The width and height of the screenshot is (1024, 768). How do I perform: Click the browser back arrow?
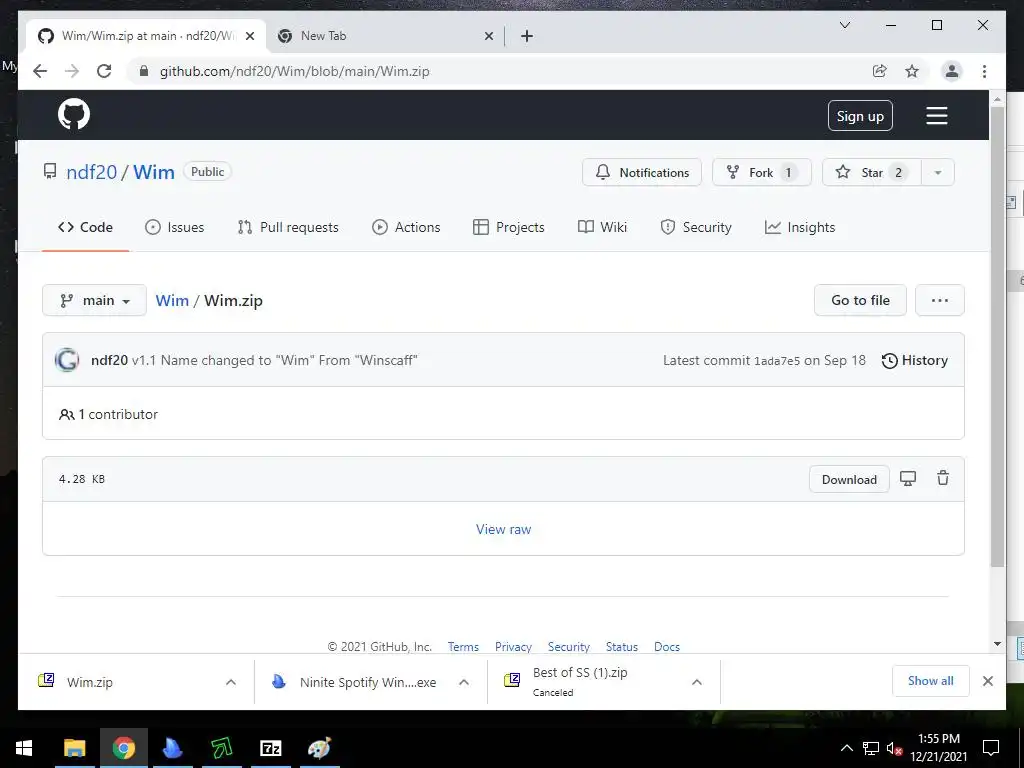[x=40, y=71]
